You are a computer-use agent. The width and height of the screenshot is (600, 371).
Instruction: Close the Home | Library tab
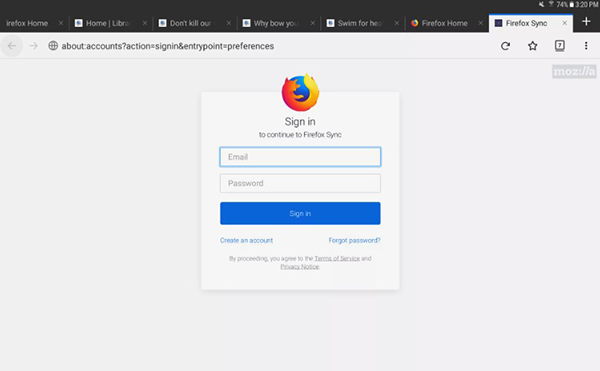point(145,23)
